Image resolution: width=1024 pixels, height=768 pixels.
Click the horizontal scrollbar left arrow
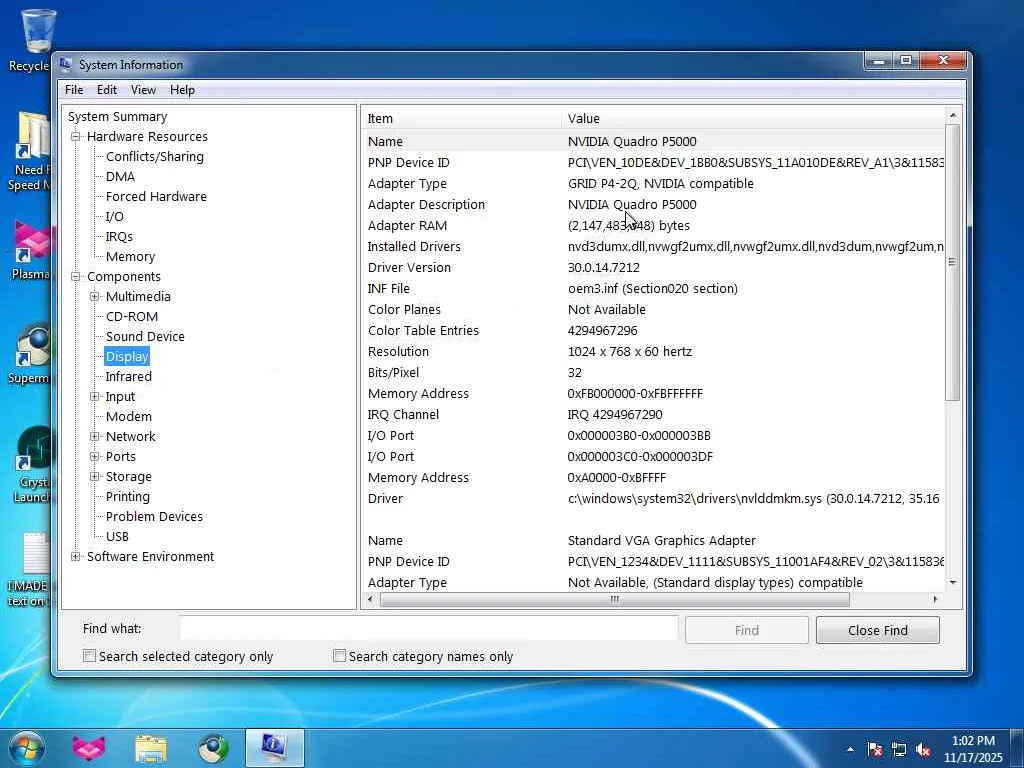(370, 599)
